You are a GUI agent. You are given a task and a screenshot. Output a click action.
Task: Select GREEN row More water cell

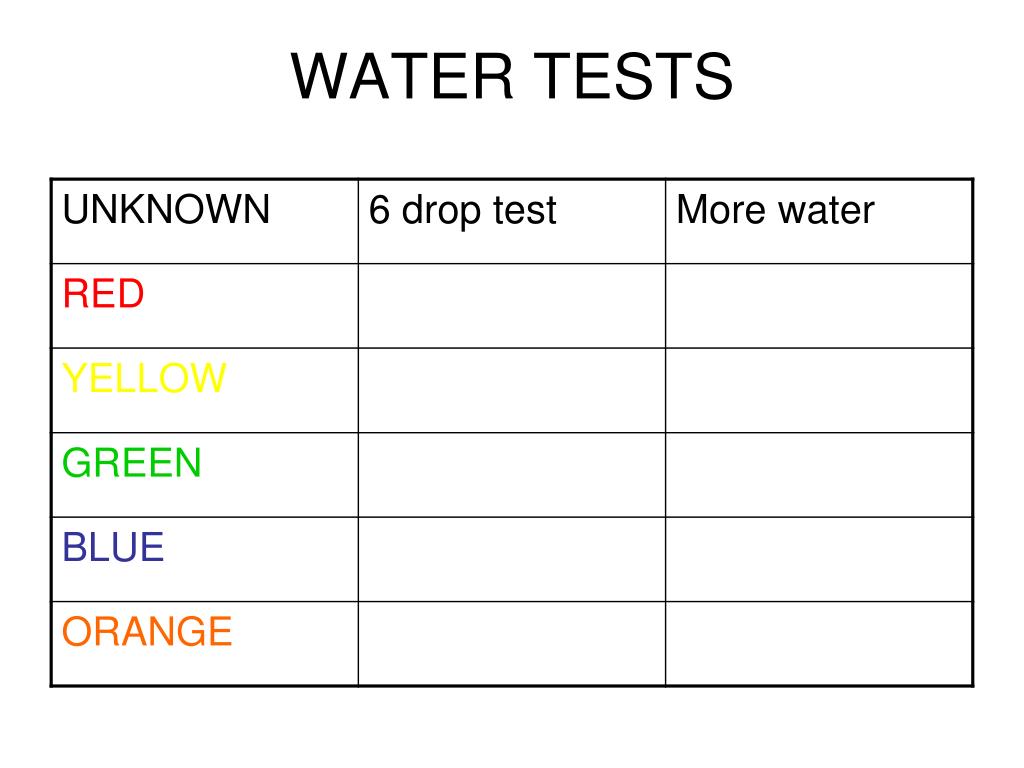click(819, 475)
